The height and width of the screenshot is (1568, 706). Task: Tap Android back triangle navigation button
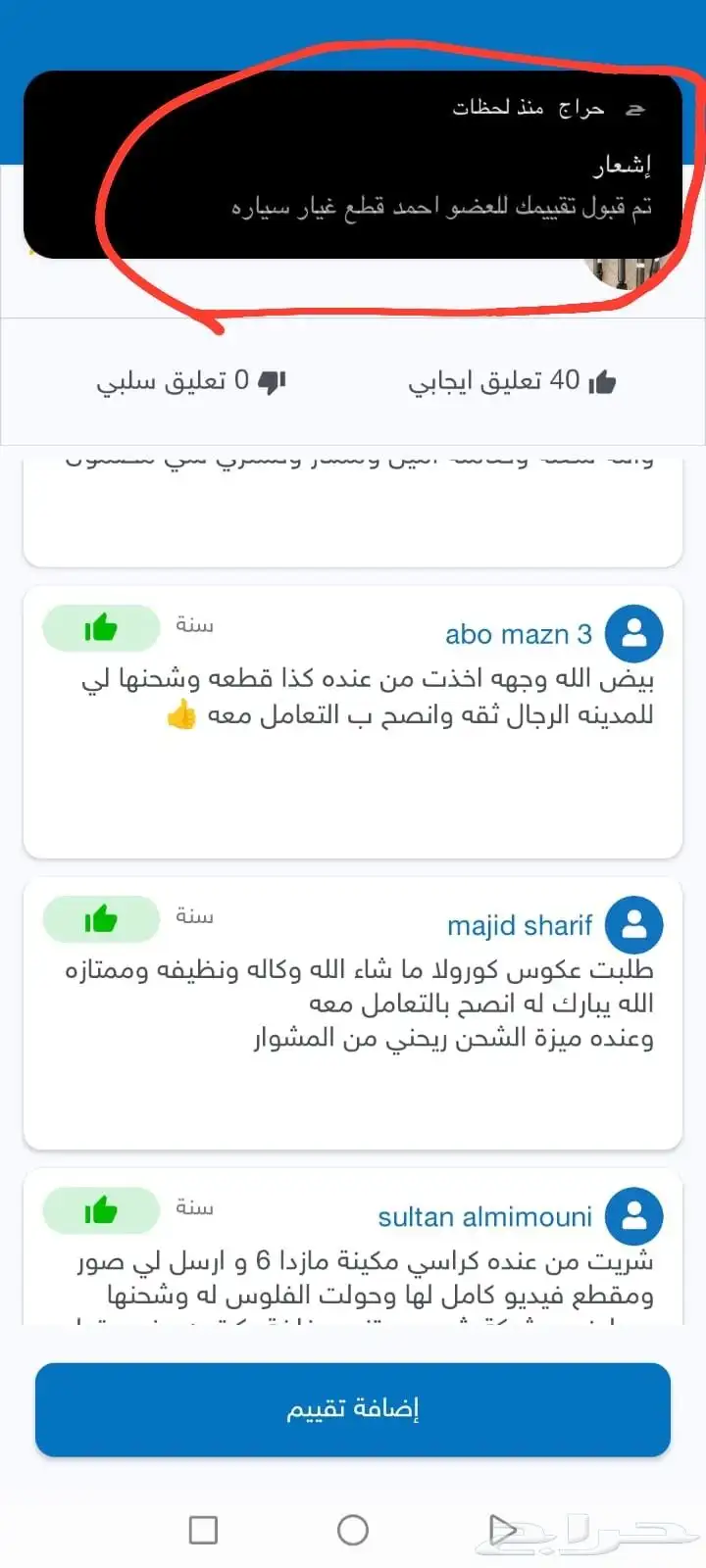coord(502,1529)
